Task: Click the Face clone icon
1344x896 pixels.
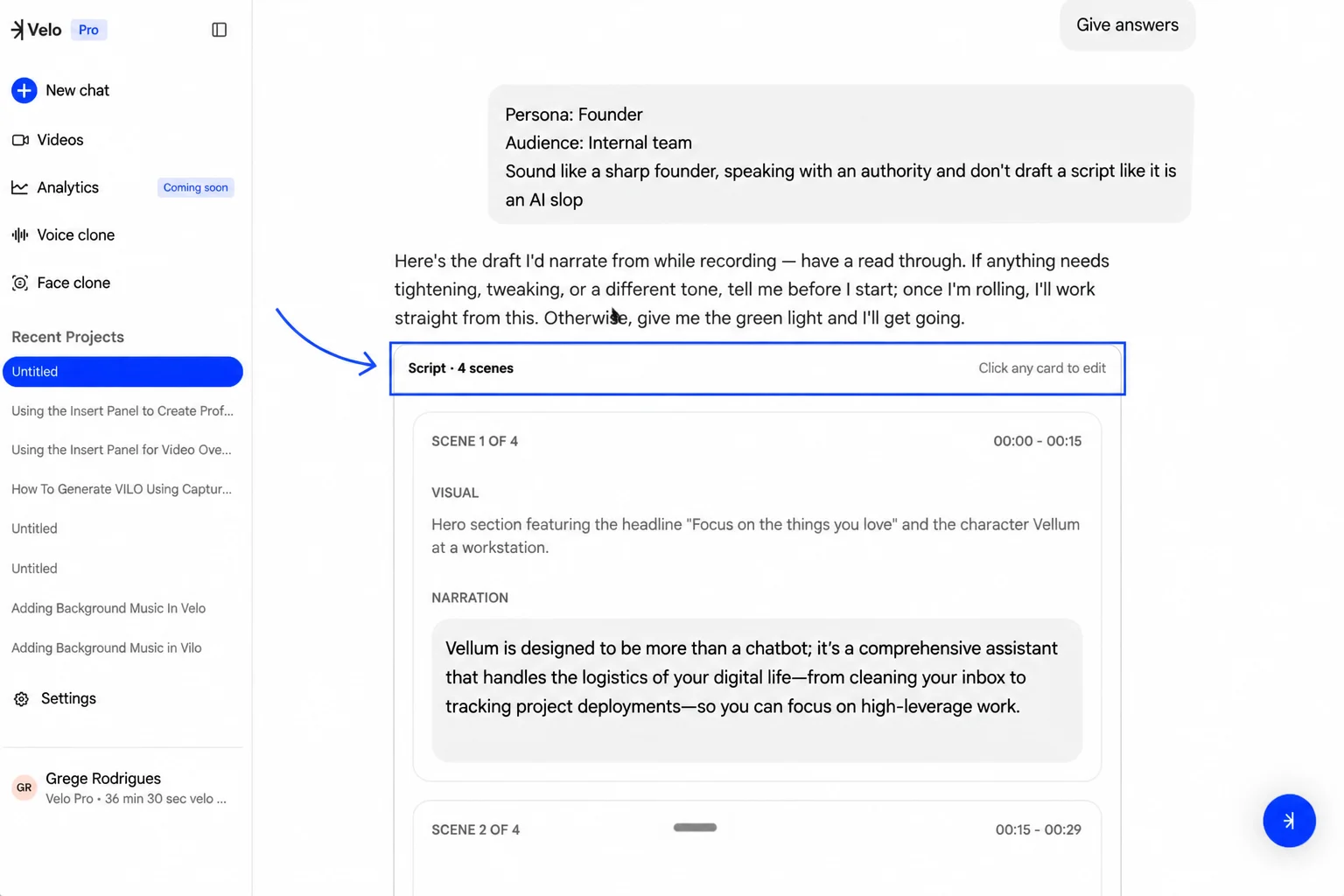Action: click(19, 283)
